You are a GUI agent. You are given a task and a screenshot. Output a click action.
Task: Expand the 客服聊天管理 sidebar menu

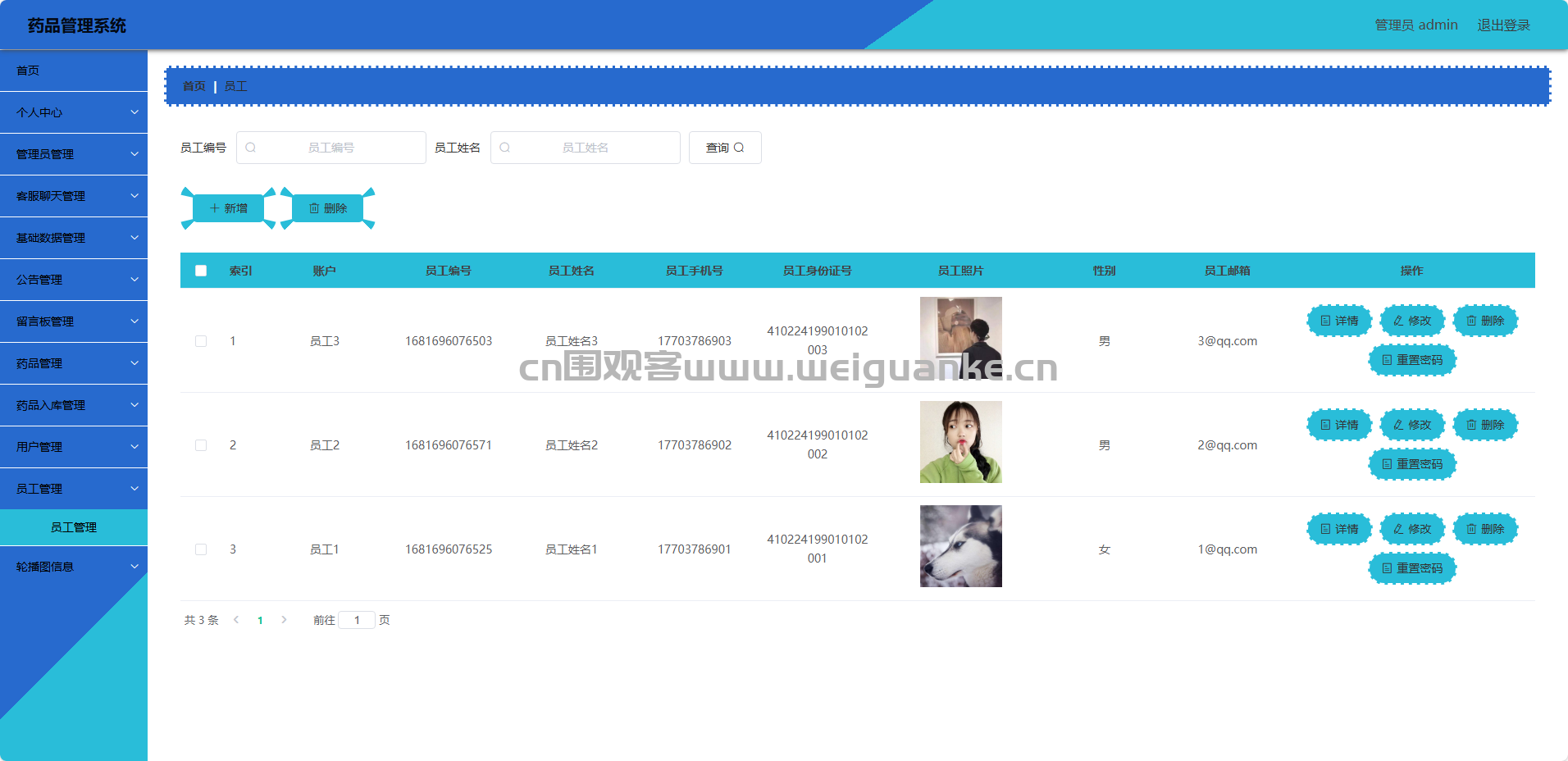pyautogui.click(x=74, y=196)
